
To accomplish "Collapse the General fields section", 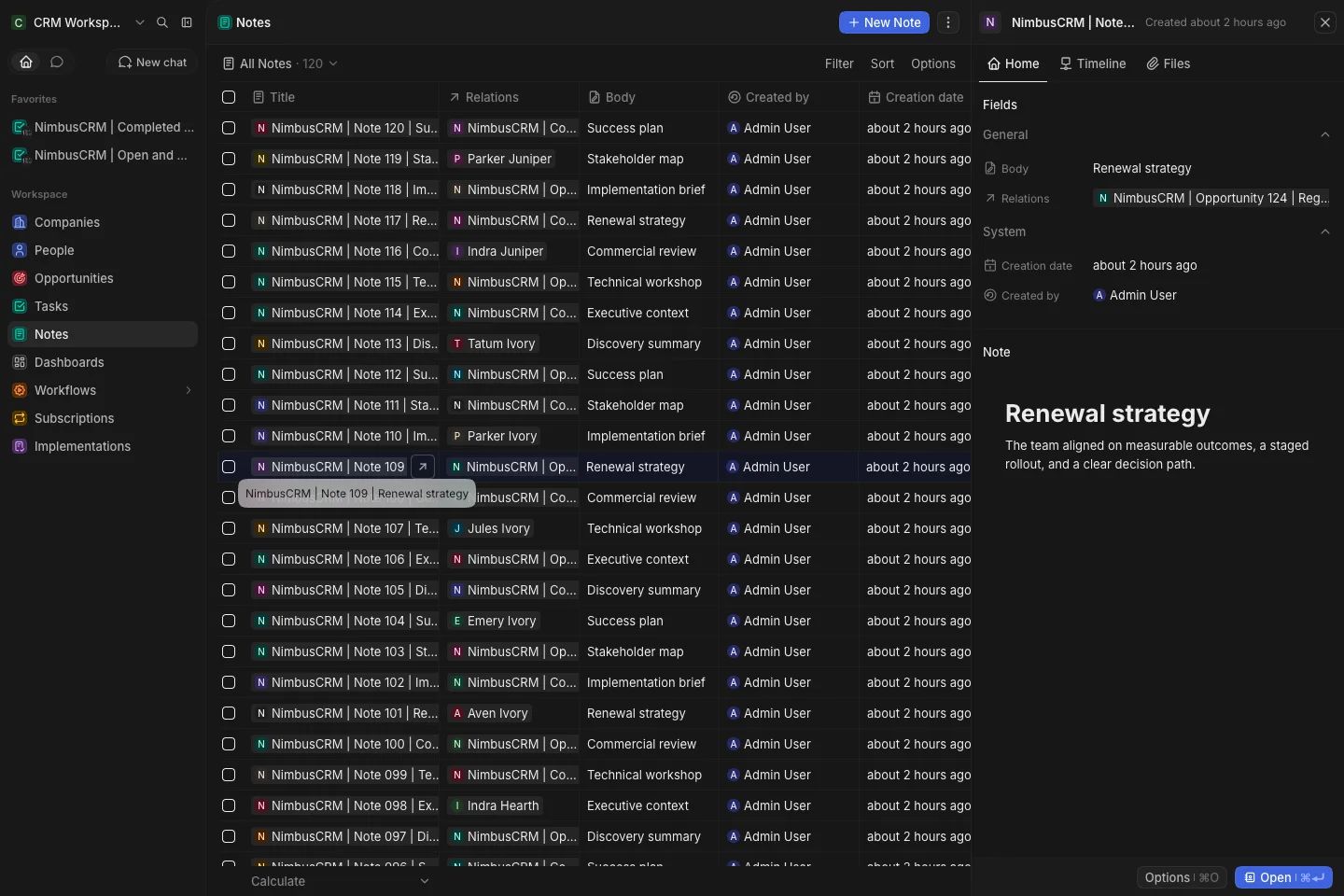I will (x=1325, y=134).
